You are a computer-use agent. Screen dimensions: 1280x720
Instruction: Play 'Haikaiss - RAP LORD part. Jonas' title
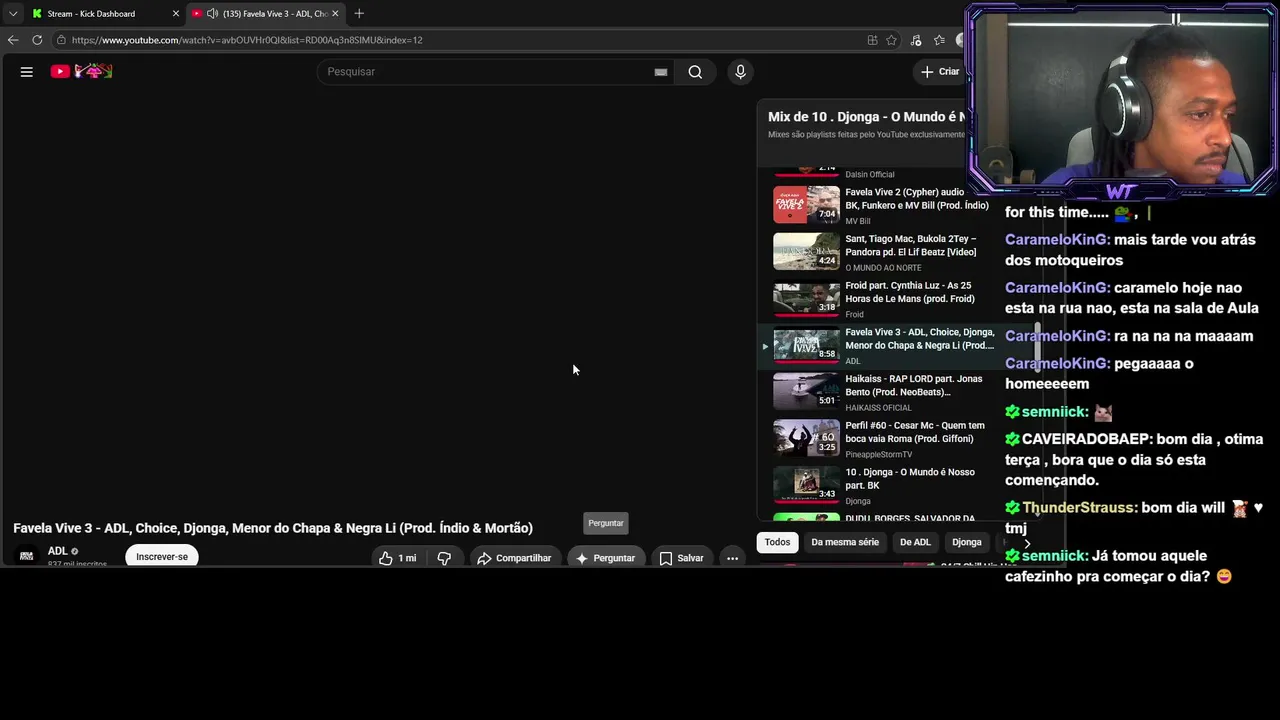tap(914, 385)
